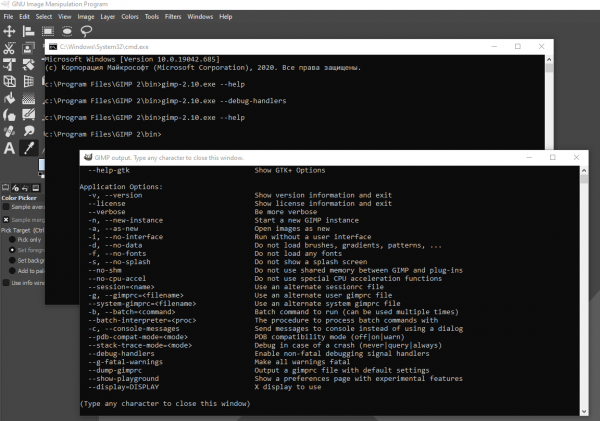The width and height of the screenshot is (600, 421).
Task: Enable the Sample average checkbox
Action: tap(6, 207)
